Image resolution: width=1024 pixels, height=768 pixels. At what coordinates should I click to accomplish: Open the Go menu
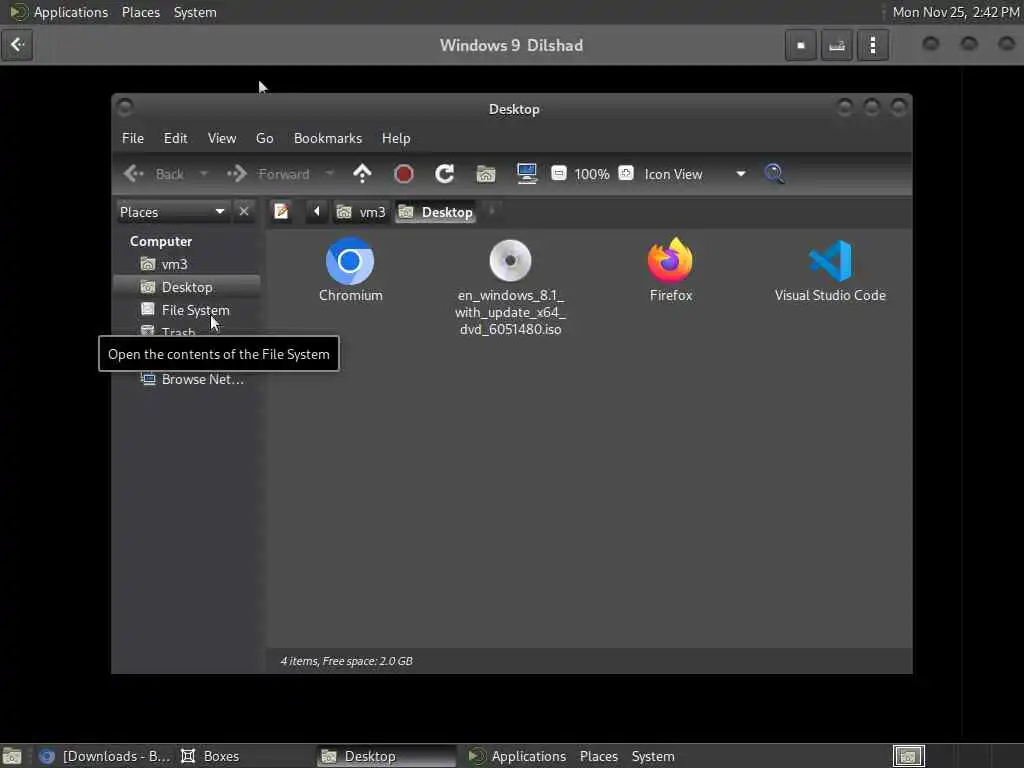264,138
